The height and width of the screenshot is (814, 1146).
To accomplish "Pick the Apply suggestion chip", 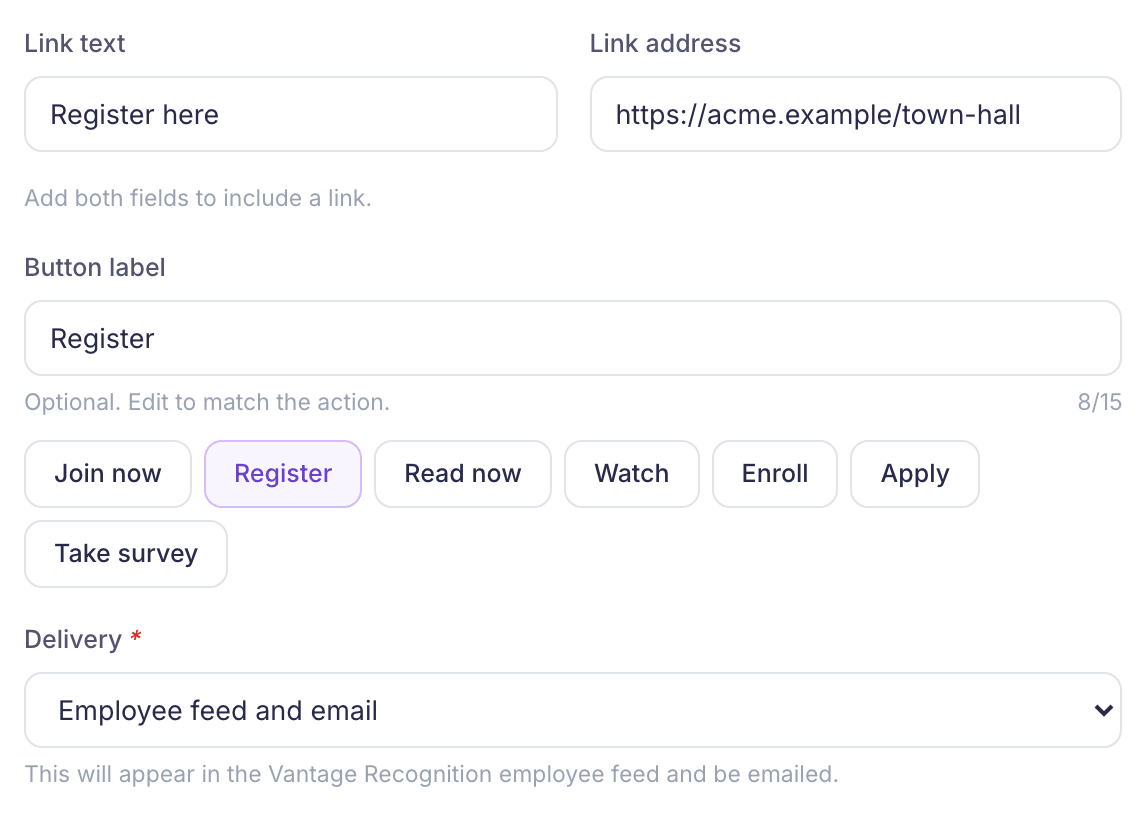I will (915, 473).
